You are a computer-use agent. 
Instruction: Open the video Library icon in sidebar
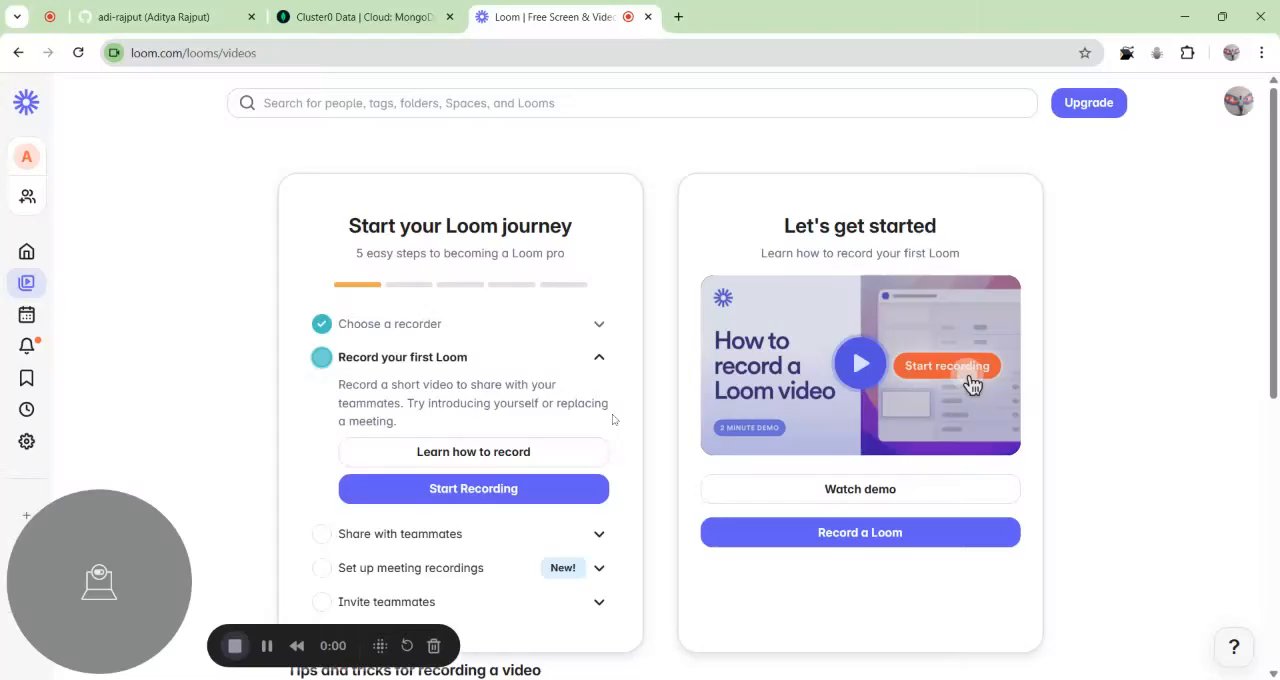click(x=27, y=283)
